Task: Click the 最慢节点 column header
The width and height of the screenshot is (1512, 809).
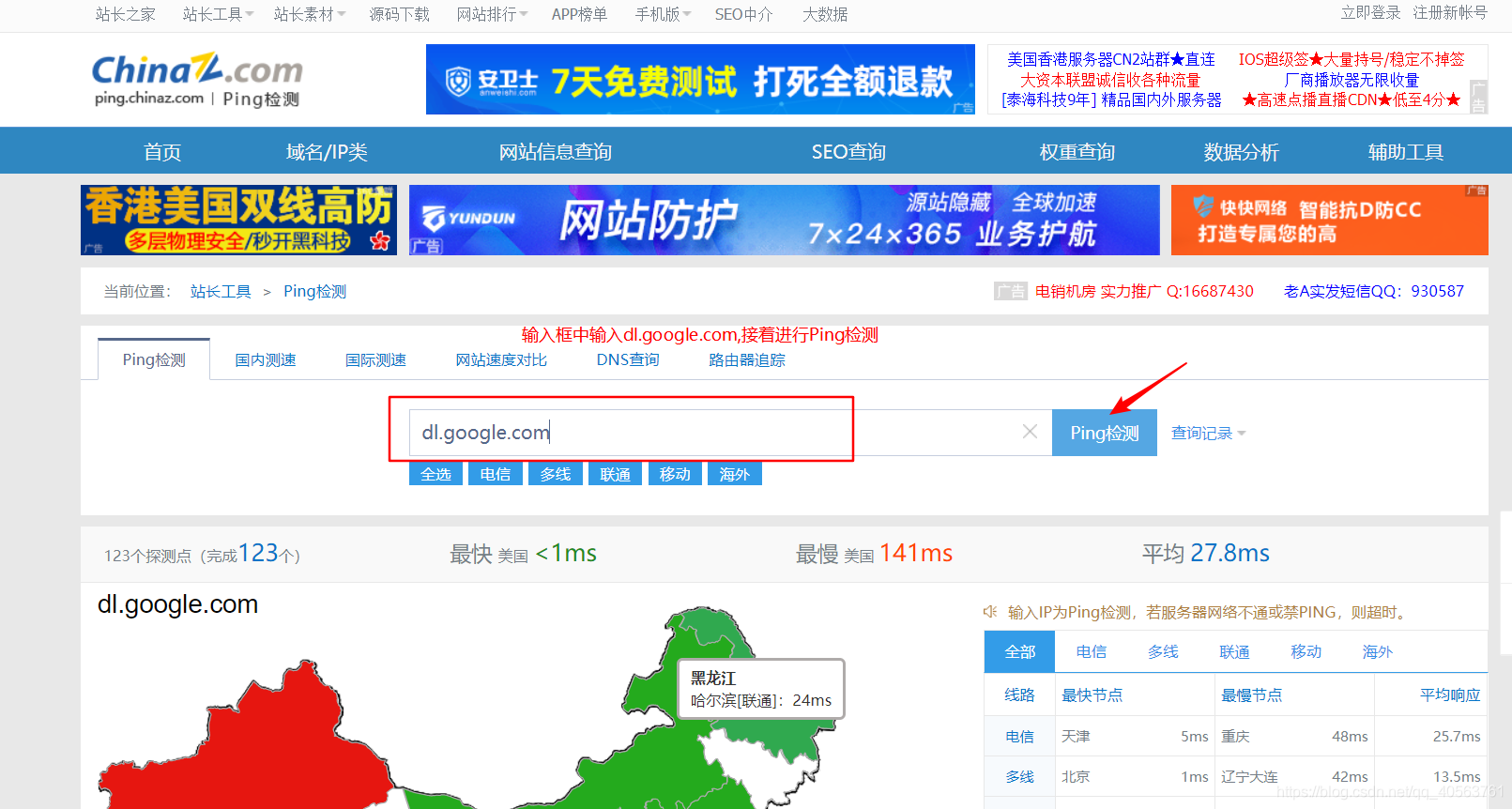Action: pos(1251,695)
